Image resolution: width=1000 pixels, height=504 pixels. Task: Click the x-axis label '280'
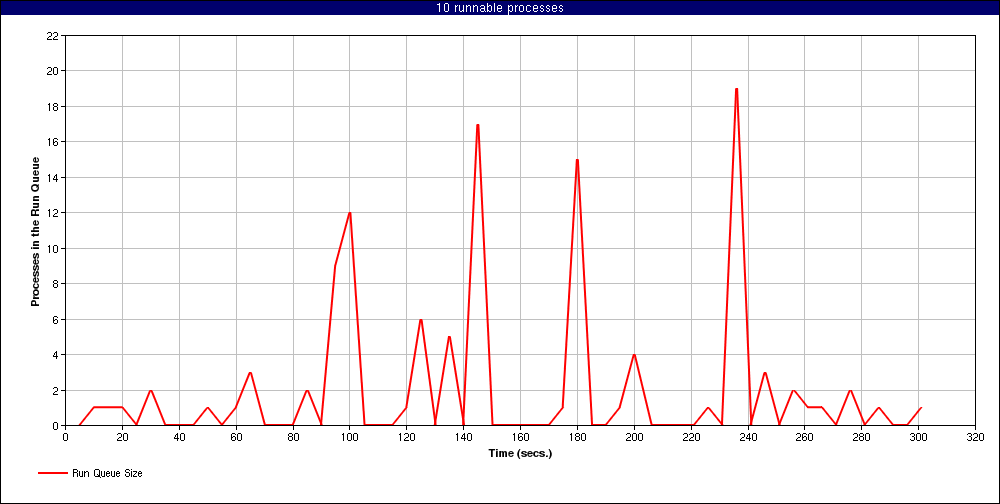click(862, 437)
